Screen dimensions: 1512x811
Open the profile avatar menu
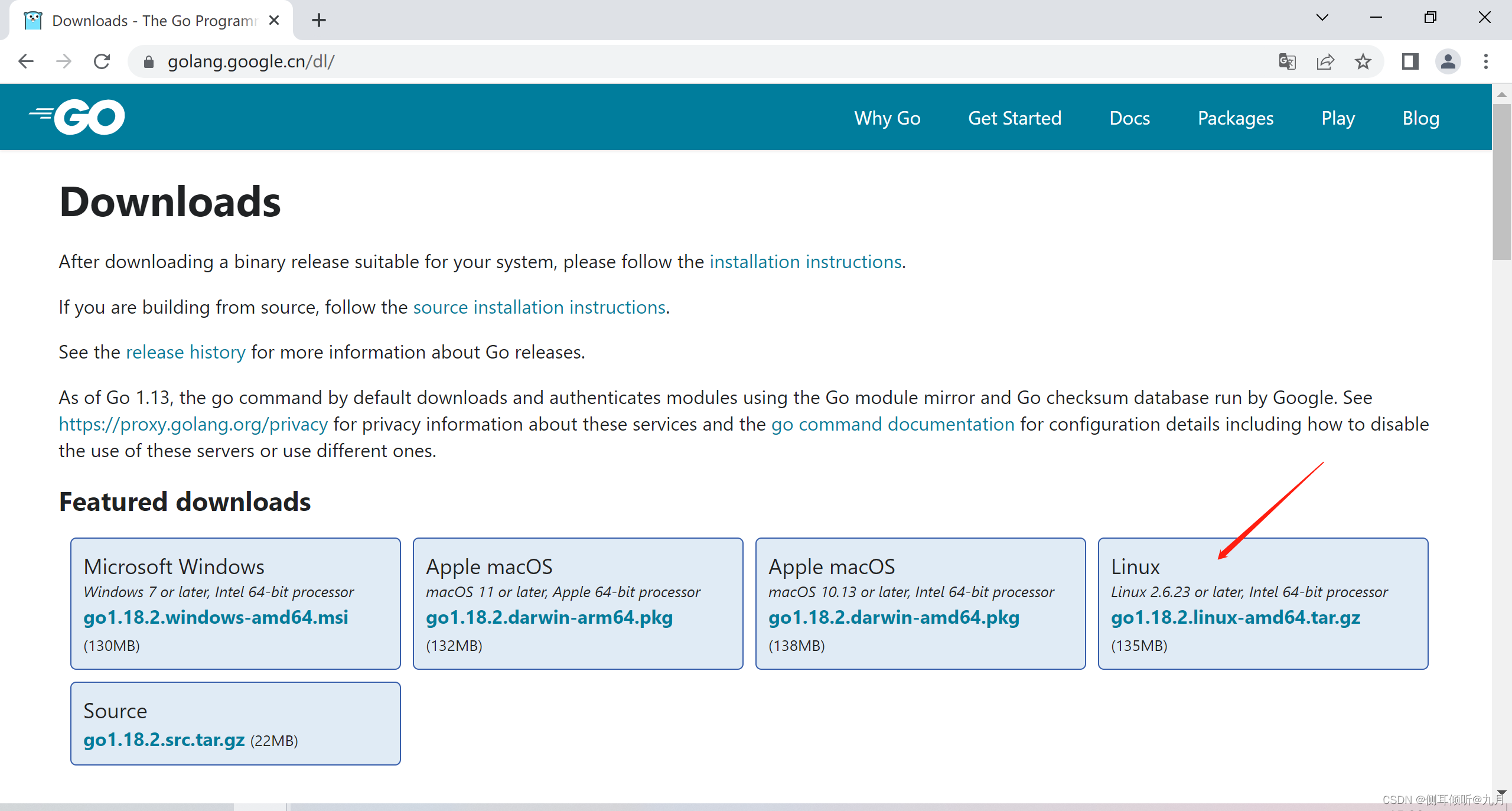coord(1448,61)
